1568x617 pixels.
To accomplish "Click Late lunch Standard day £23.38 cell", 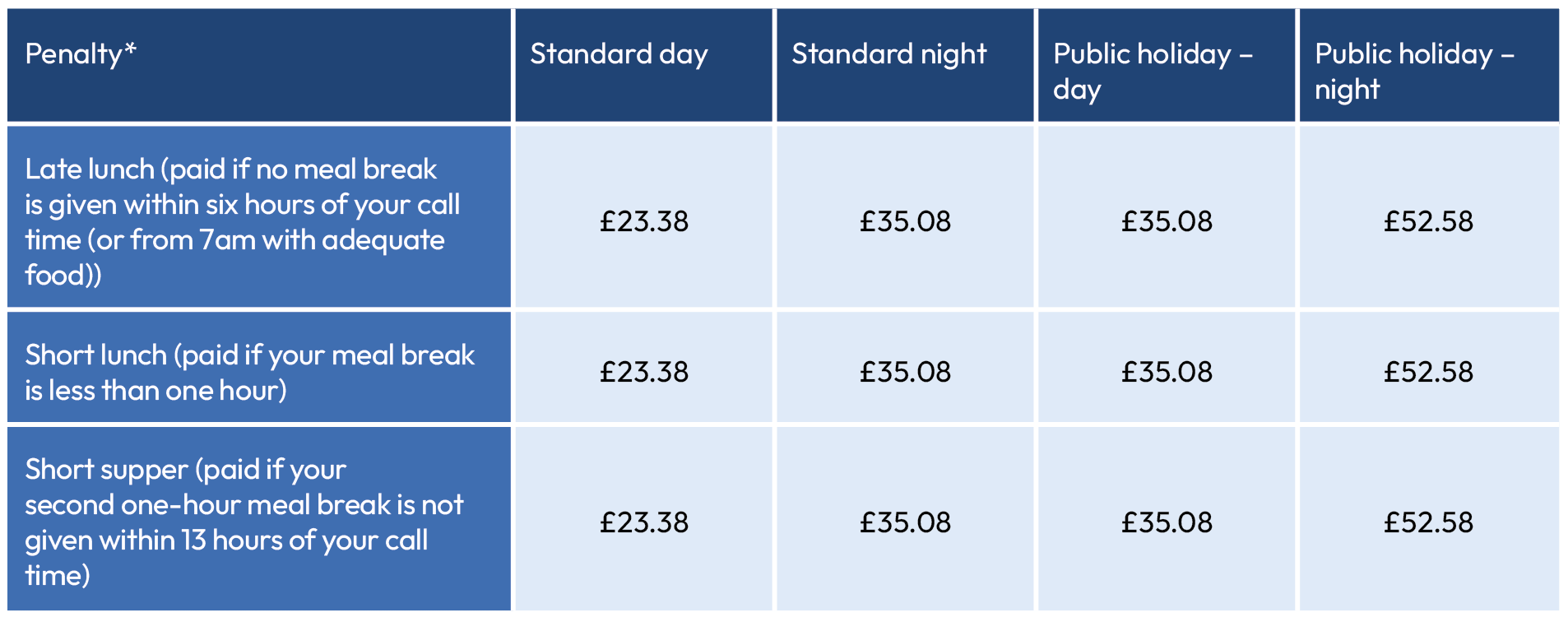I will 643,221.
